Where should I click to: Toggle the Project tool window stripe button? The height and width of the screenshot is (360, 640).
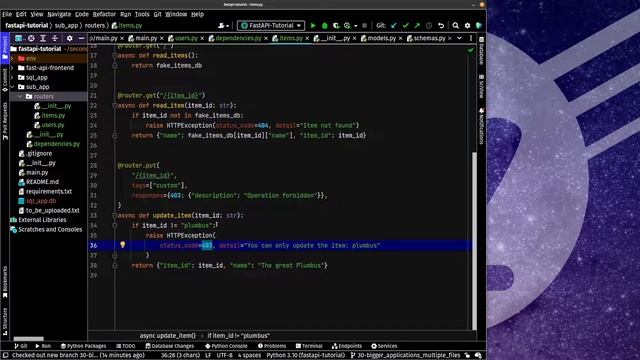tap(5, 48)
